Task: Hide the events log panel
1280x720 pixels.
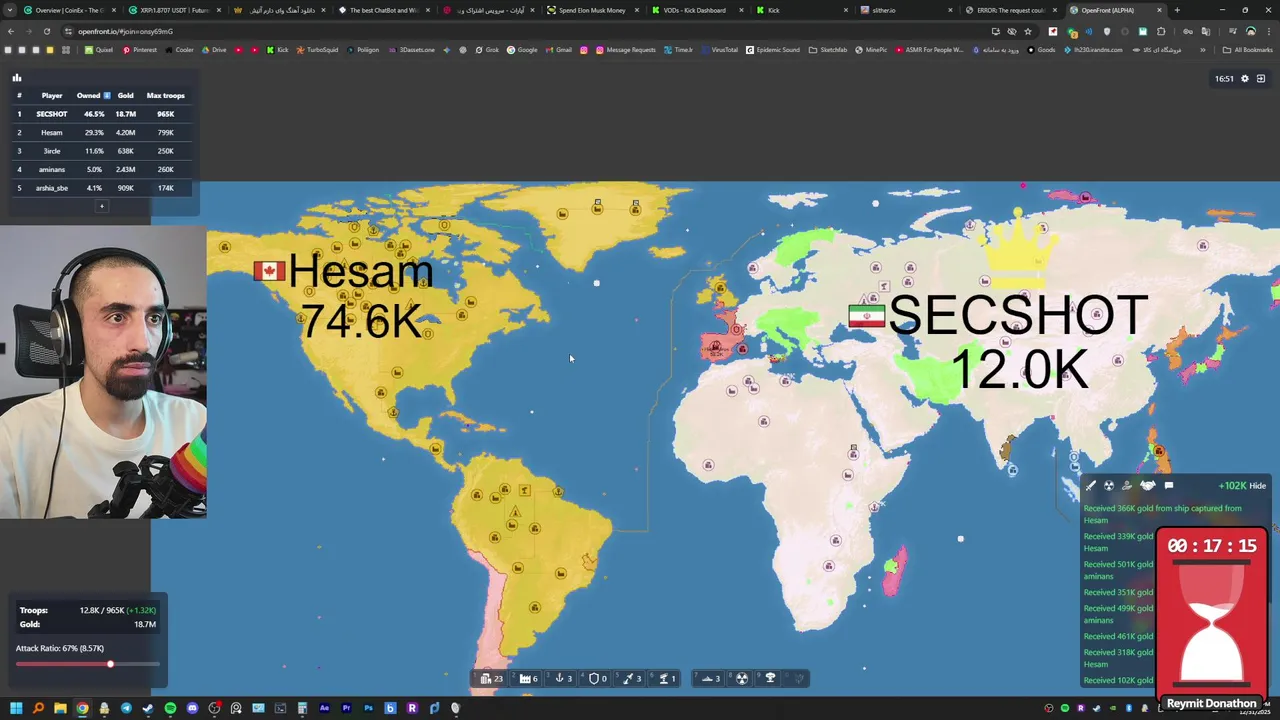Action: (1257, 486)
